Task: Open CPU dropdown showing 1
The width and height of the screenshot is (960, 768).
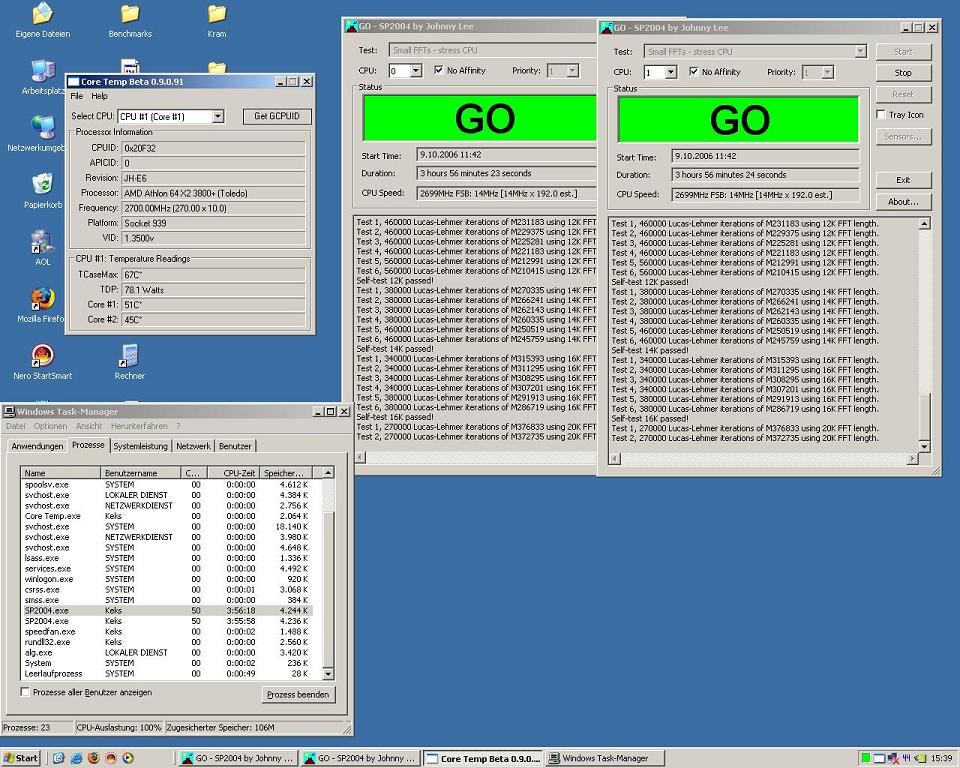Action: pos(671,72)
